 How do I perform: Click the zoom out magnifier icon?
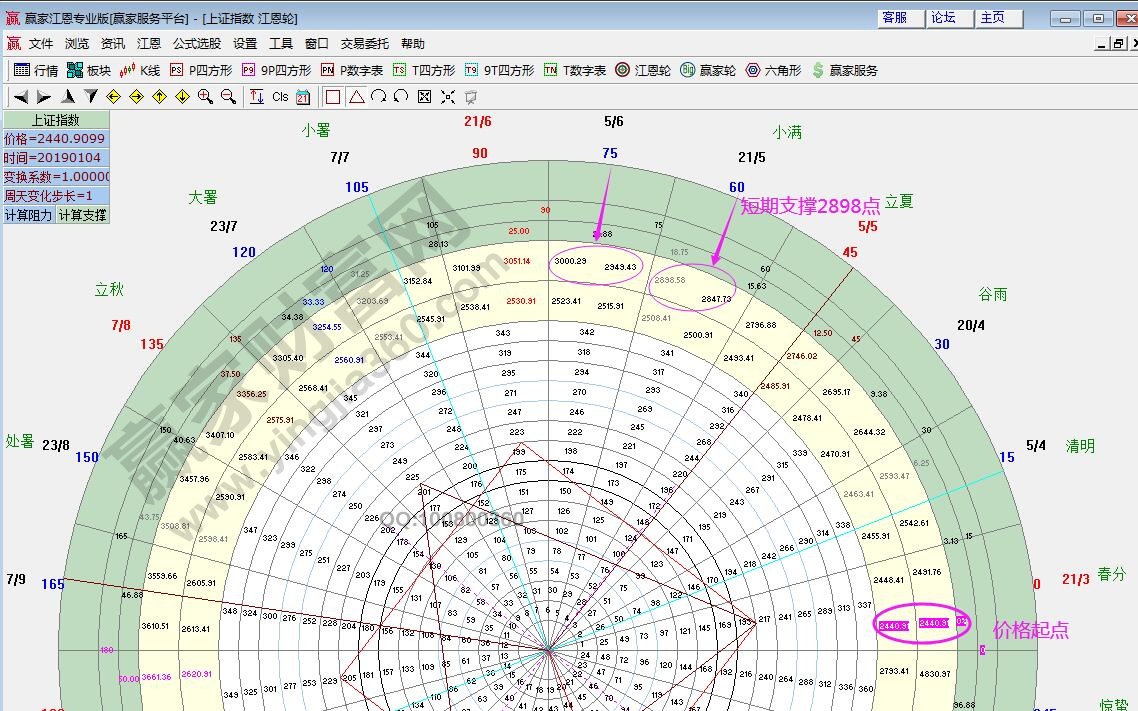228,97
